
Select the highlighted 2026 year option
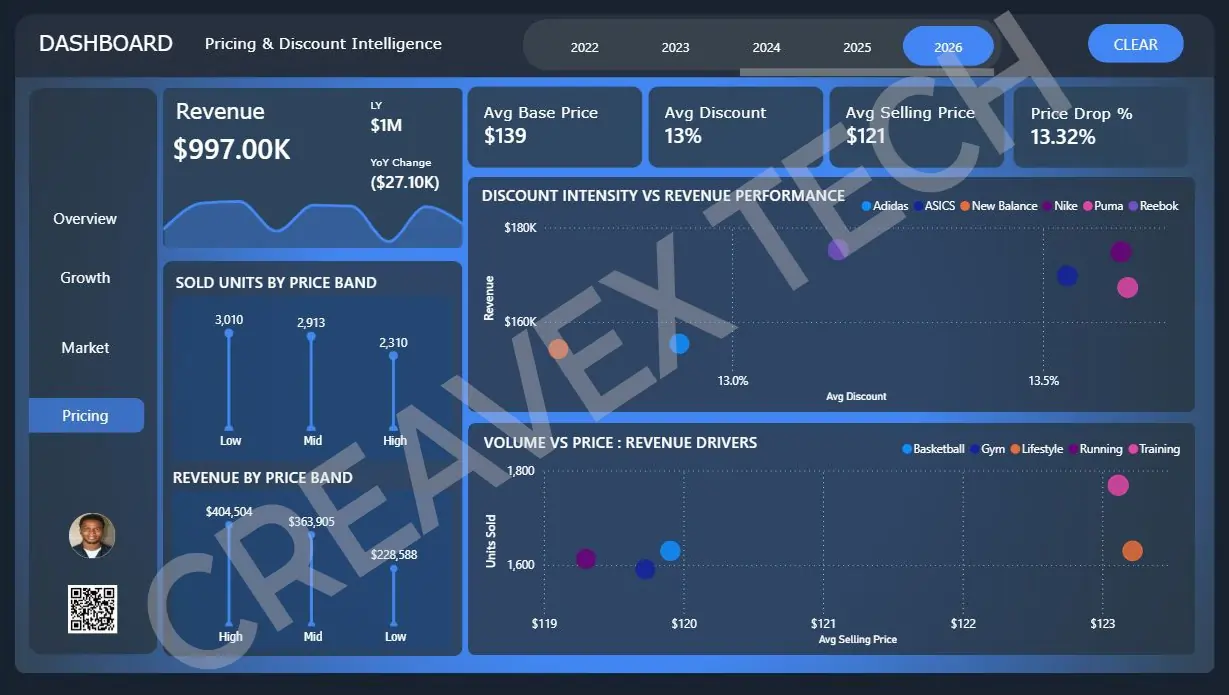(948, 47)
